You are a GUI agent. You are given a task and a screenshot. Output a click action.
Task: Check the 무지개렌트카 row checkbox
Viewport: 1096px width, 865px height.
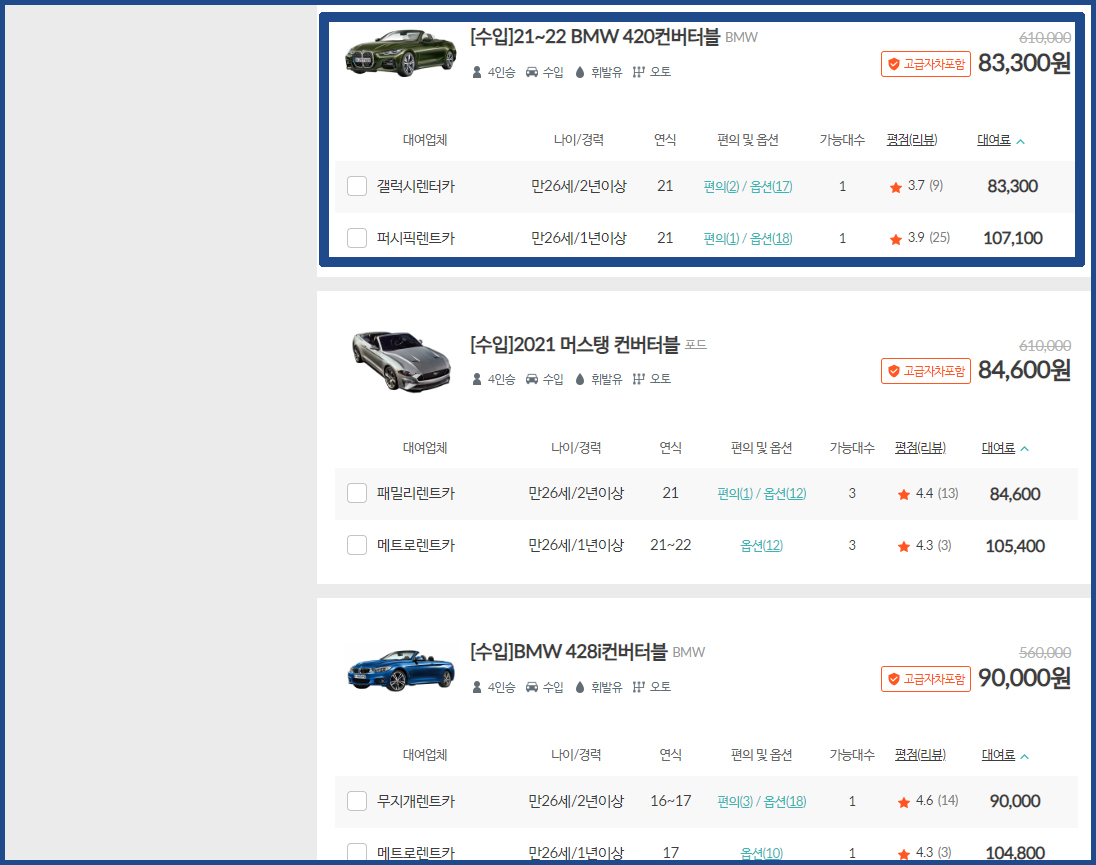[357, 801]
